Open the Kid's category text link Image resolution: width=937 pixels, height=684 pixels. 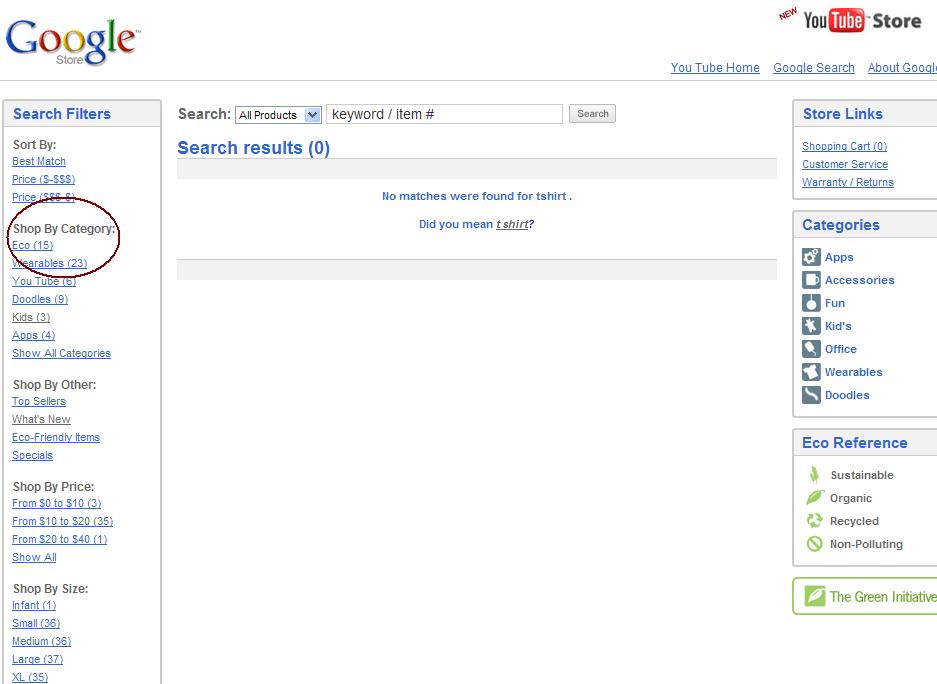tap(838, 326)
